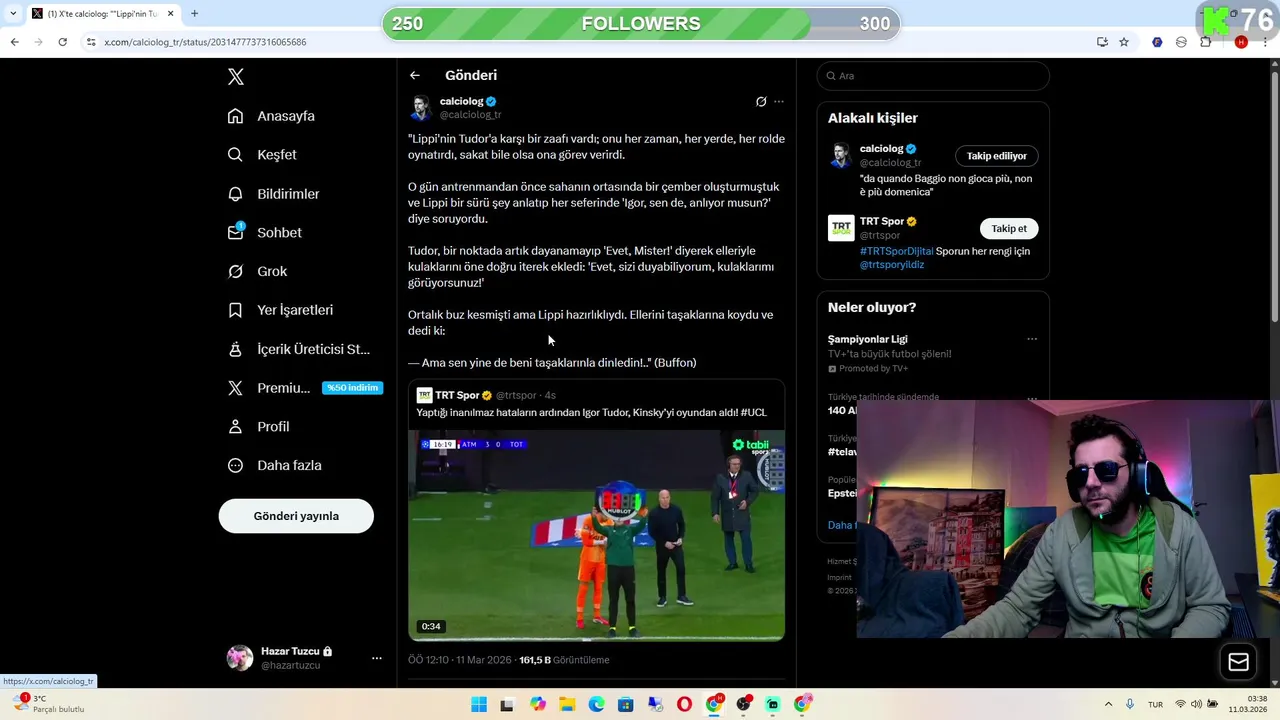Open the Windows Start menu
Image resolution: width=1280 pixels, height=720 pixels.
click(479, 705)
